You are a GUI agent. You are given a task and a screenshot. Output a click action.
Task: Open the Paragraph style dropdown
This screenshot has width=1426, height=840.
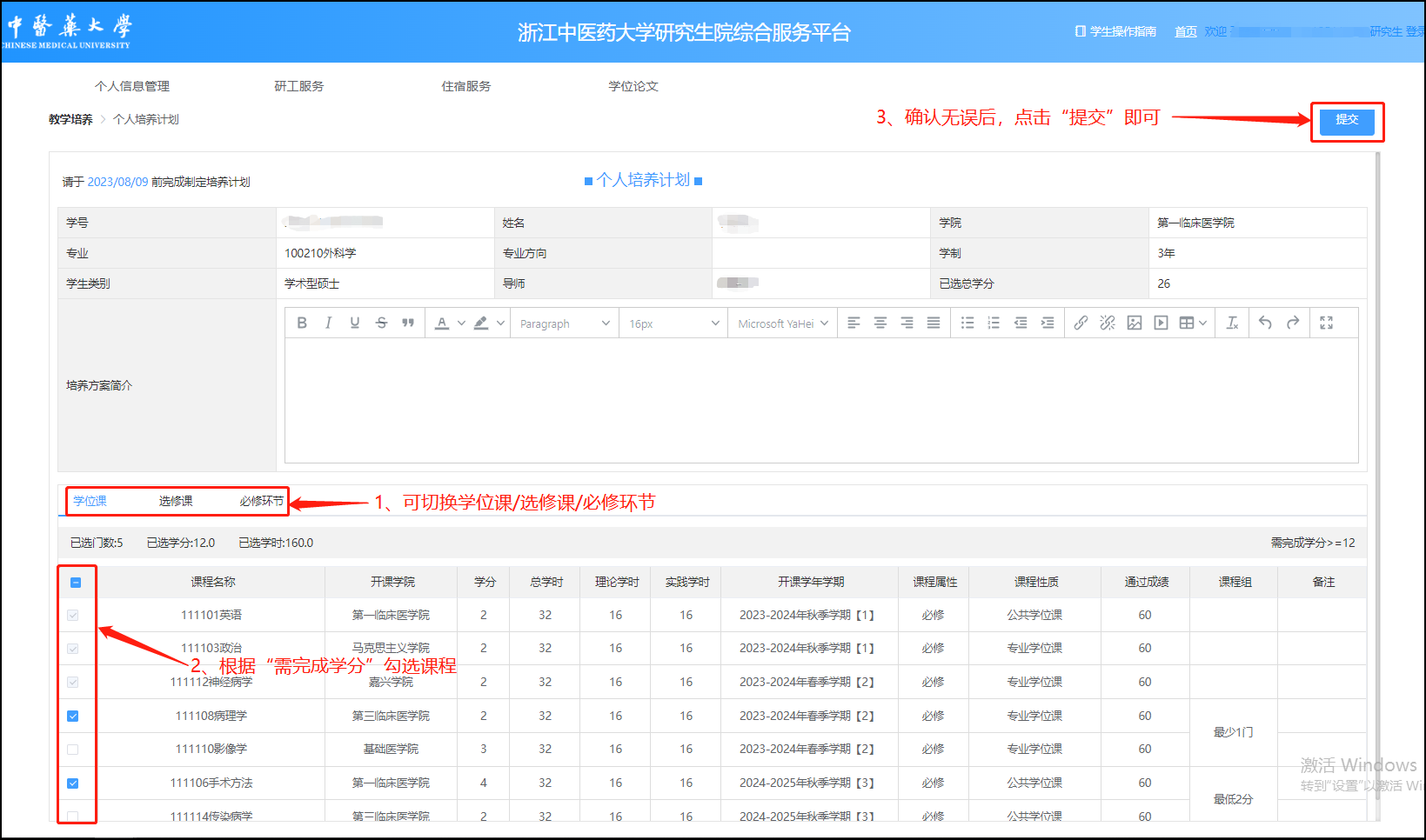(x=565, y=323)
